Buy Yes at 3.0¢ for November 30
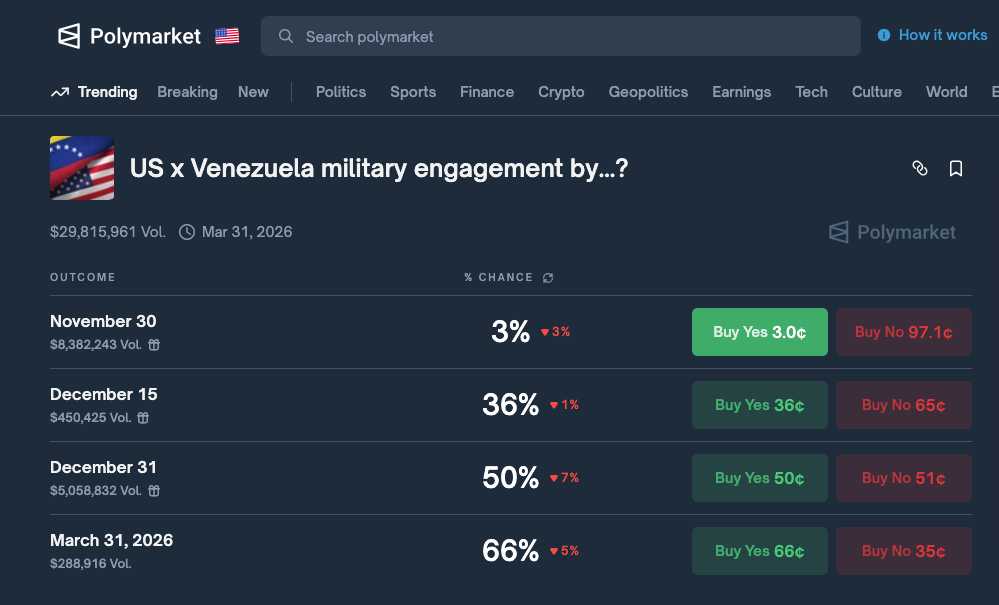The width and height of the screenshot is (999, 605). [x=759, y=332]
